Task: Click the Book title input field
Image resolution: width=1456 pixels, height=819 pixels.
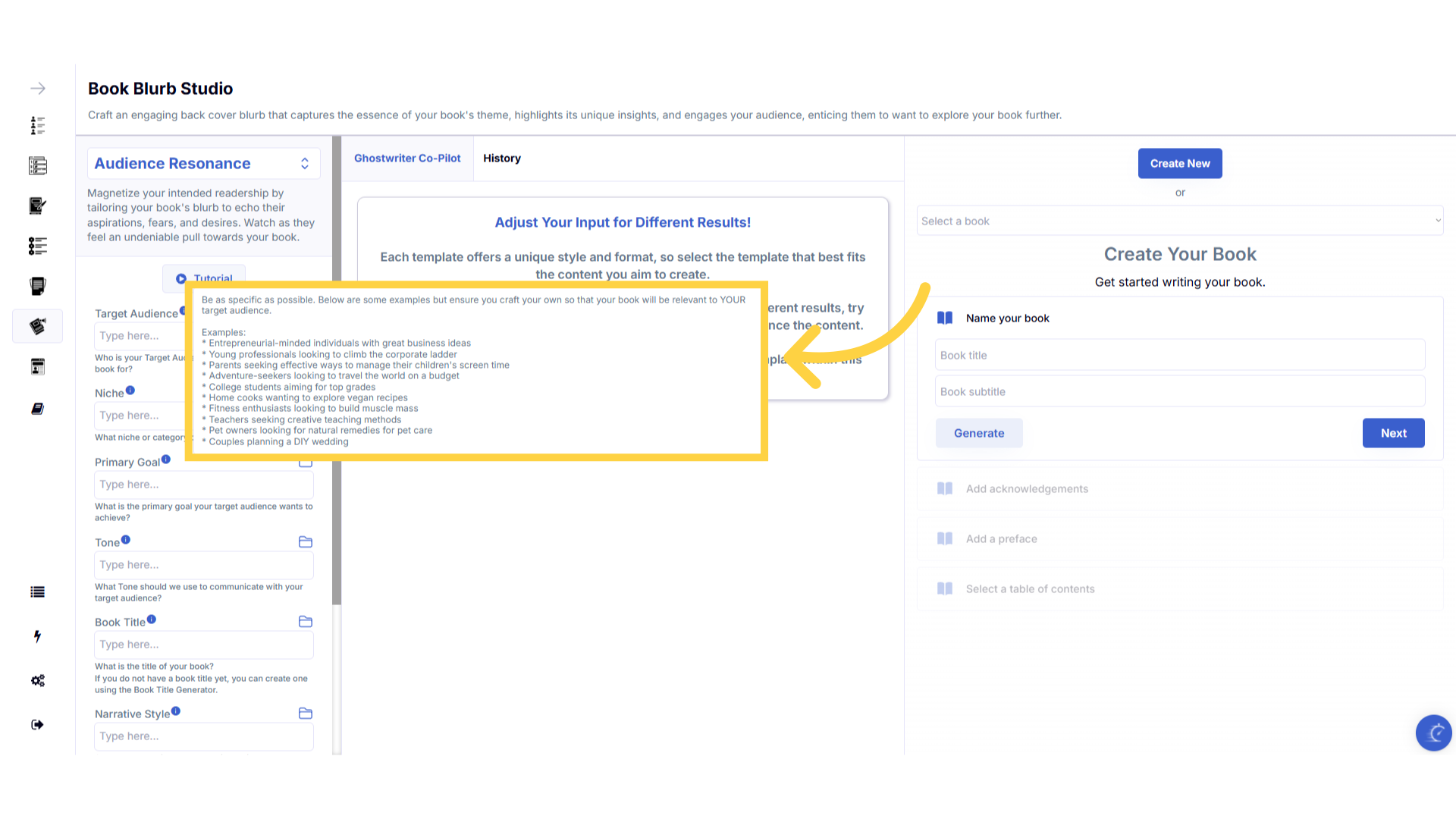Action: coord(1179,356)
